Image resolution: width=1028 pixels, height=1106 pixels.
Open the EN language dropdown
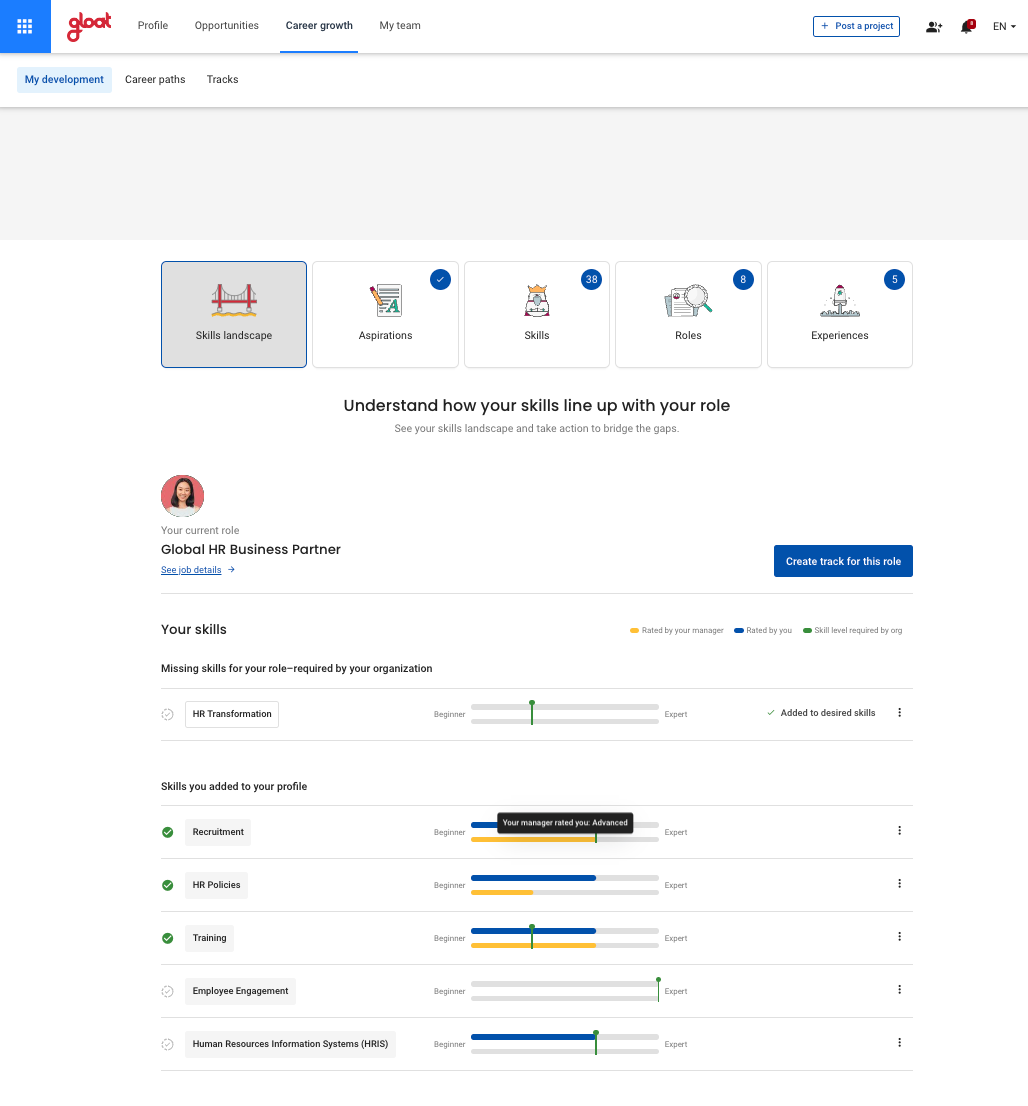point(1004,27)
